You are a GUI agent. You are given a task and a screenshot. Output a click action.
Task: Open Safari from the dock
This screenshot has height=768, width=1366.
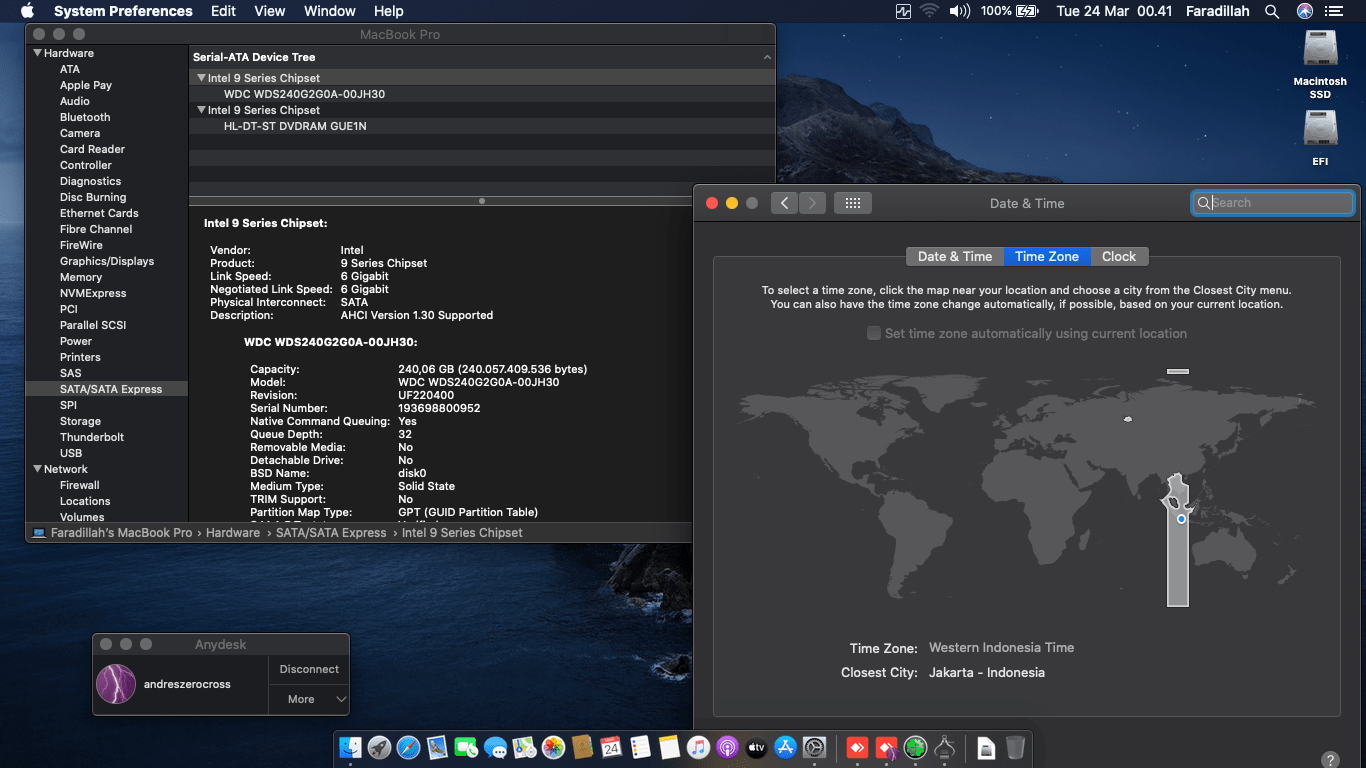click(408, 747)
